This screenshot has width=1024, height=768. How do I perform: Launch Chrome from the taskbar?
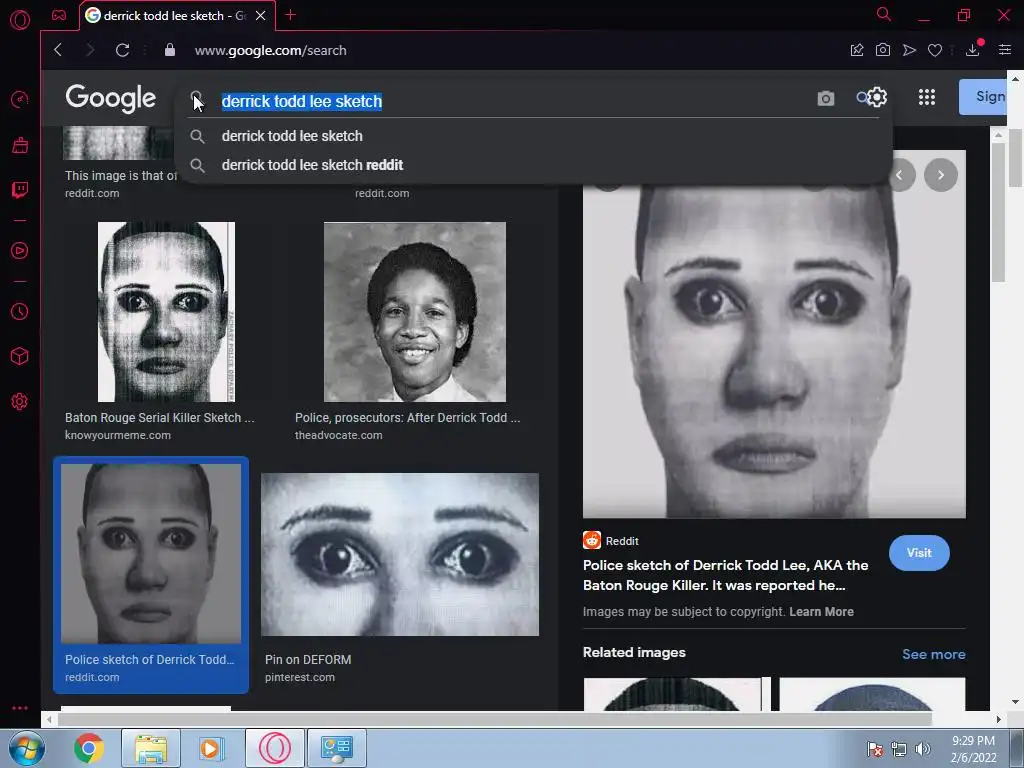[89, 748]
